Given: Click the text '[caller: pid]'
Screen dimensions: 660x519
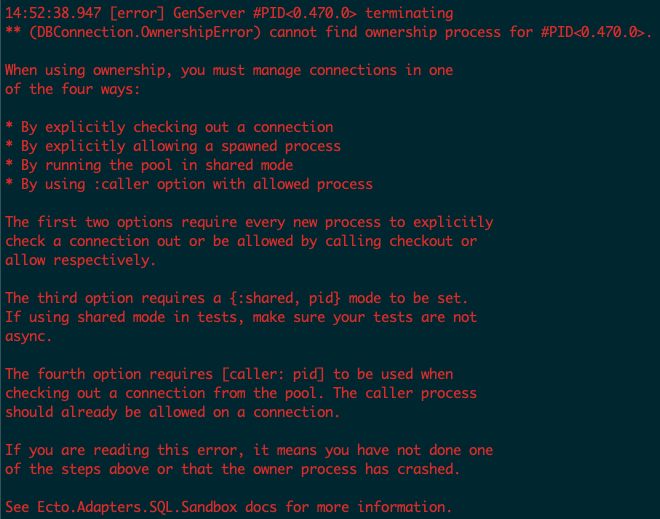Looking at the screenshot, I should 273,374.
